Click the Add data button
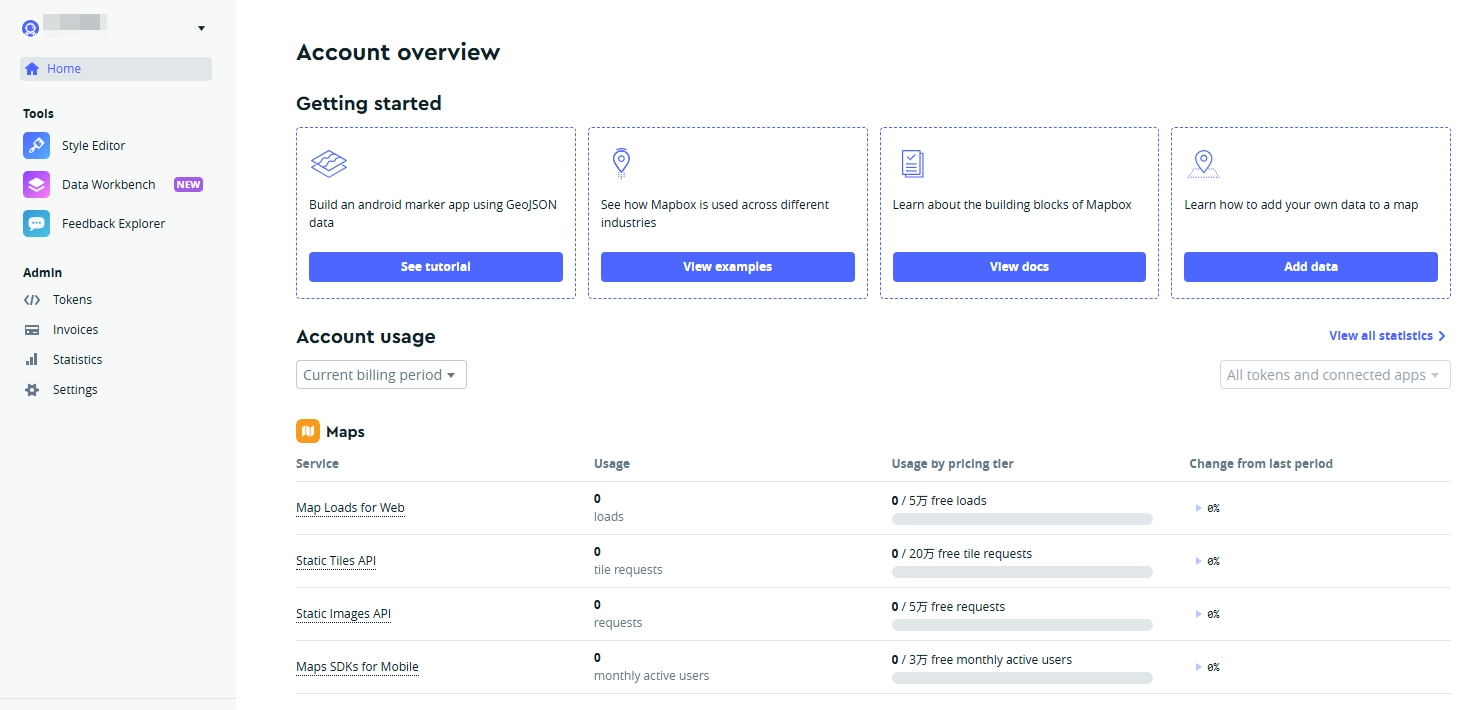Viewport: 1481px width, 710px height. (x=1311, y=267)
